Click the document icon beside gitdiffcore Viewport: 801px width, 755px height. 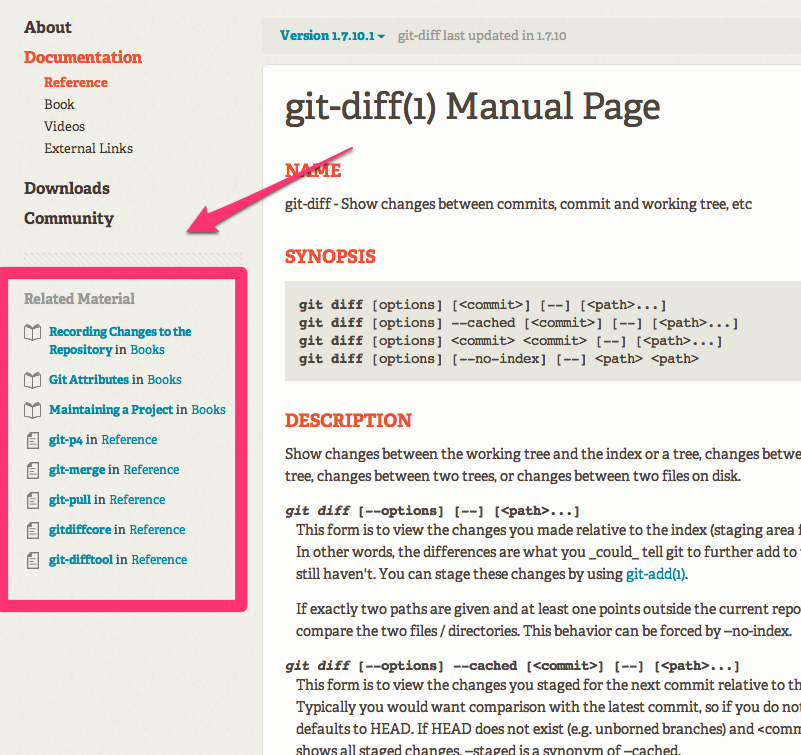[33, 530]
